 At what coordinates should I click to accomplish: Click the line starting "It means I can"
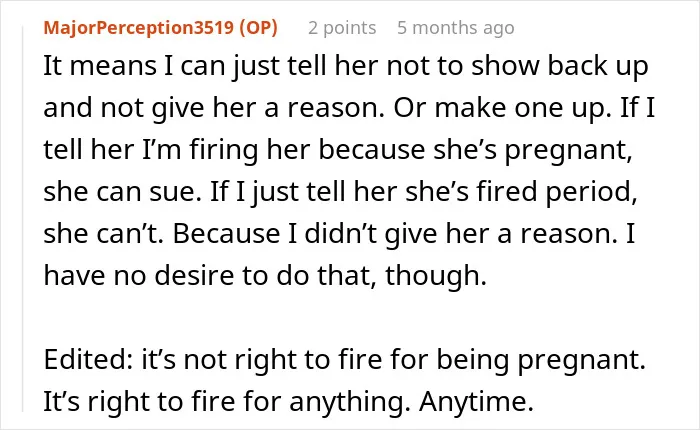[346, 66]
